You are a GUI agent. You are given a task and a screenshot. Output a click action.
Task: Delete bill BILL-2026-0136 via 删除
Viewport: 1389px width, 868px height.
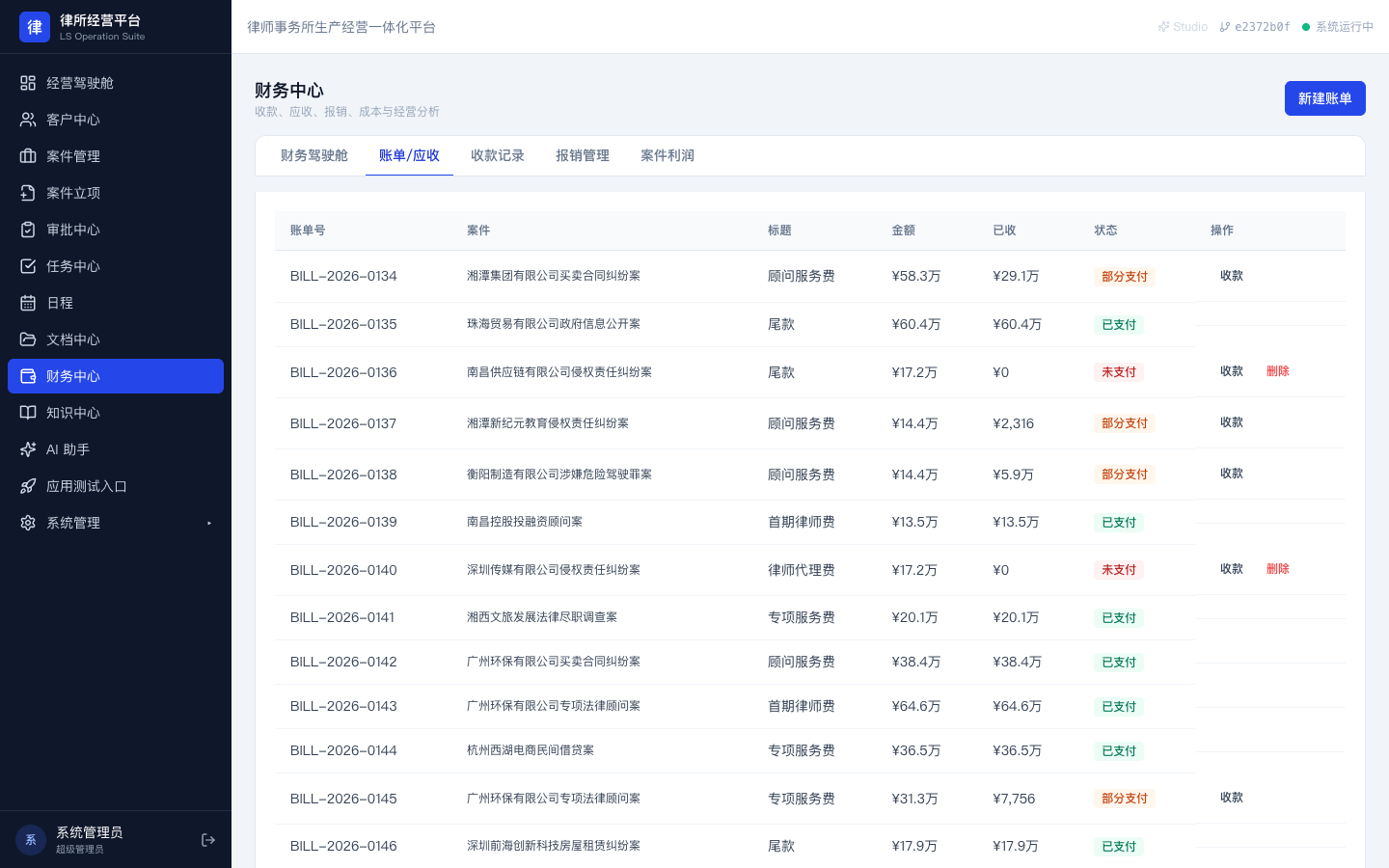coord(1278,371)
